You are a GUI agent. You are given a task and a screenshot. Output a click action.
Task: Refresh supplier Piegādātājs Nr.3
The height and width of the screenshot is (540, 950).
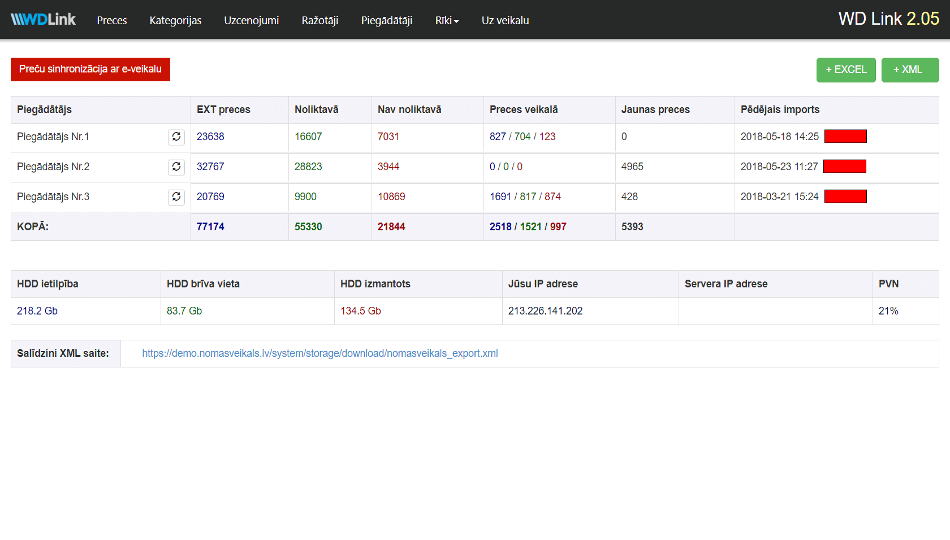pyautogui.click(x=176, y=197)
